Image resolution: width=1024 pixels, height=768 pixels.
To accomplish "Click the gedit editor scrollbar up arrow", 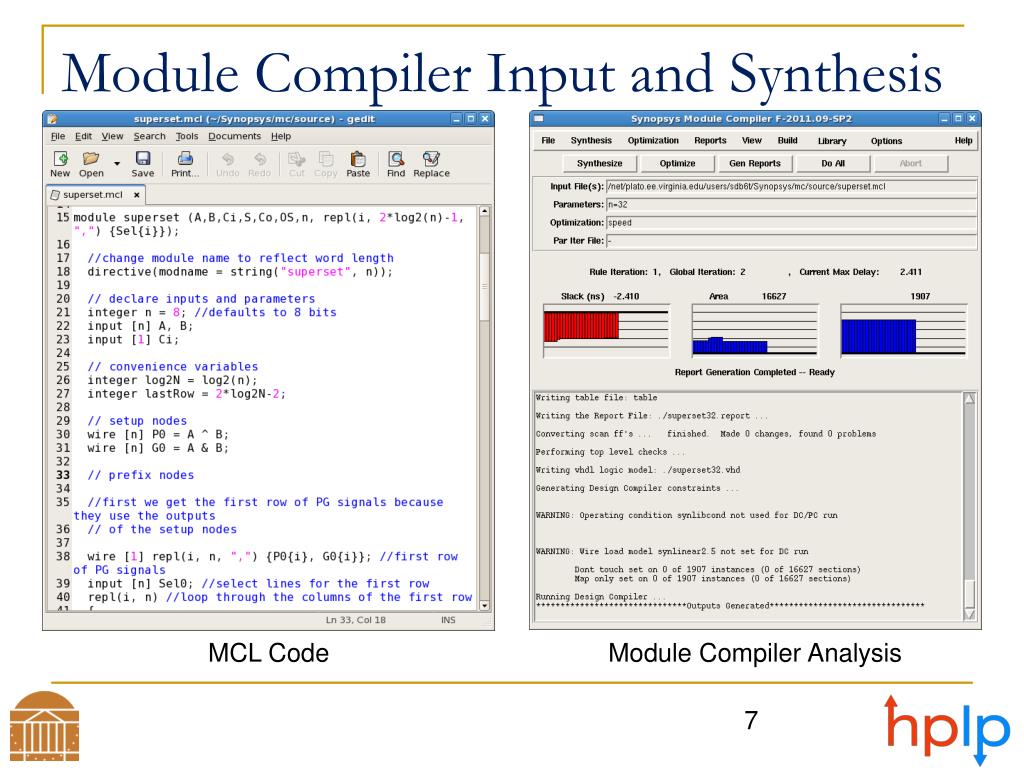I will (x=485, y=211).
